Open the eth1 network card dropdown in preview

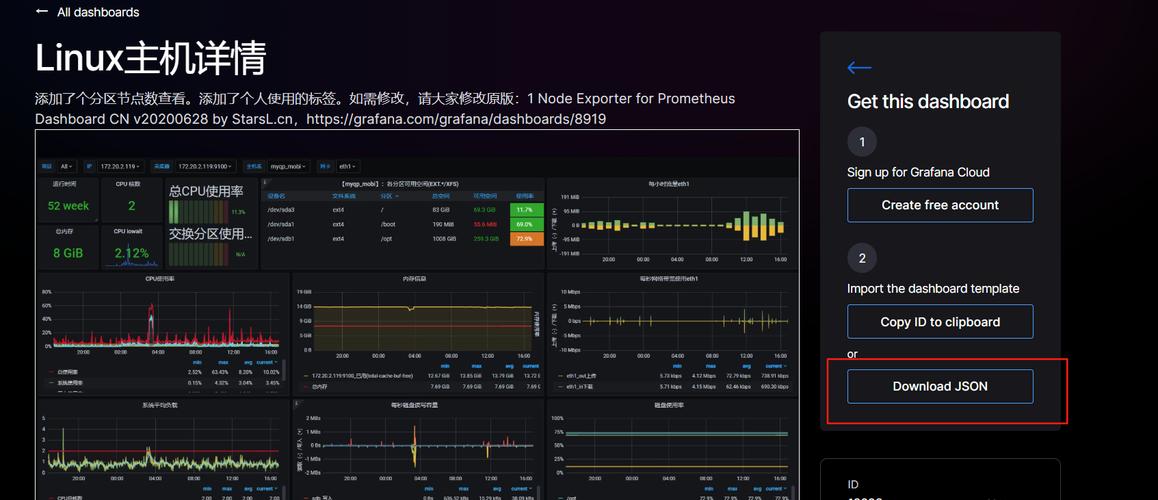(x=348, y=167)
